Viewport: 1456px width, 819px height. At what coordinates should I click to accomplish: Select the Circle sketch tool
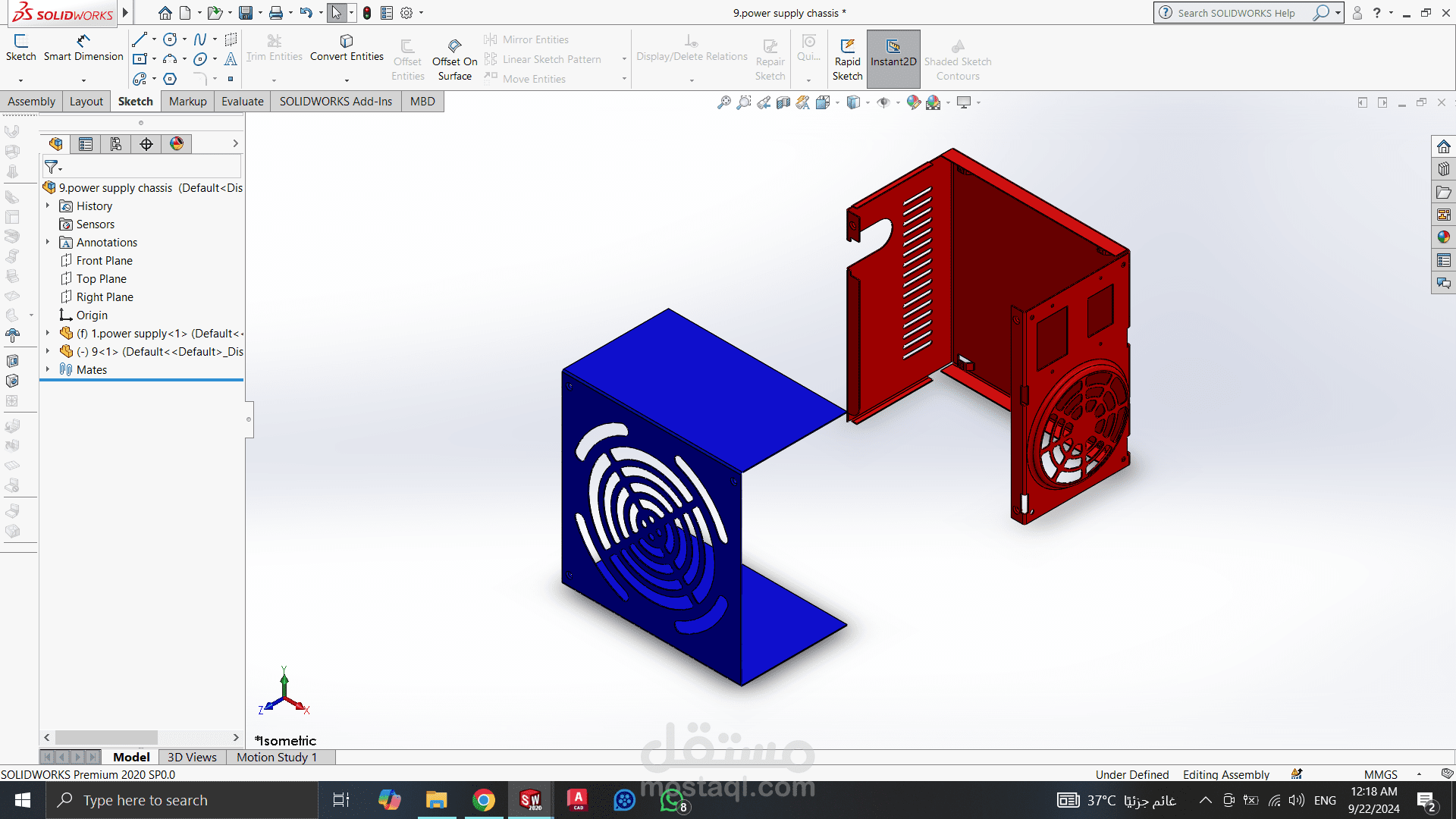point(171,39)
